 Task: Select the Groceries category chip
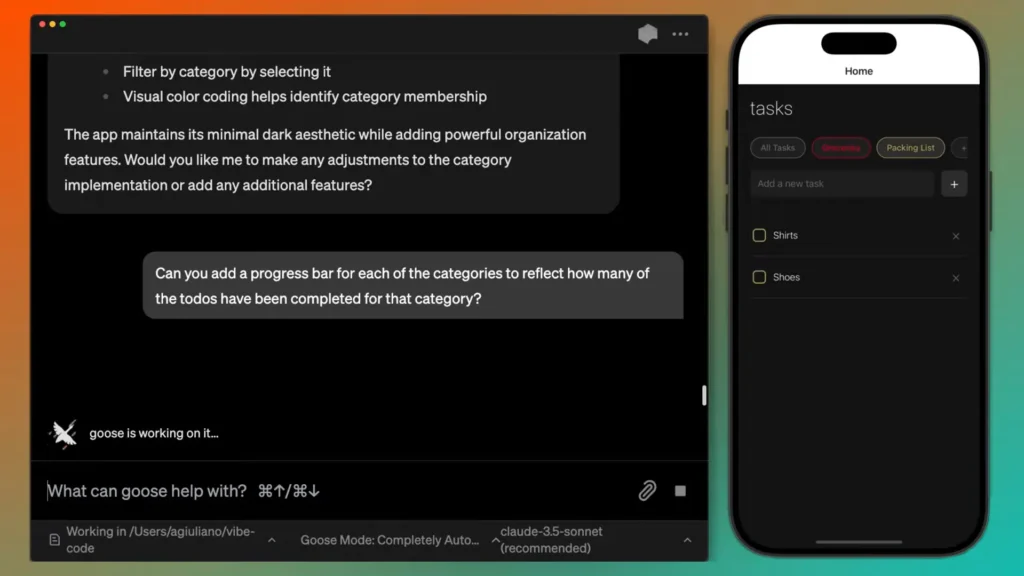841,147
